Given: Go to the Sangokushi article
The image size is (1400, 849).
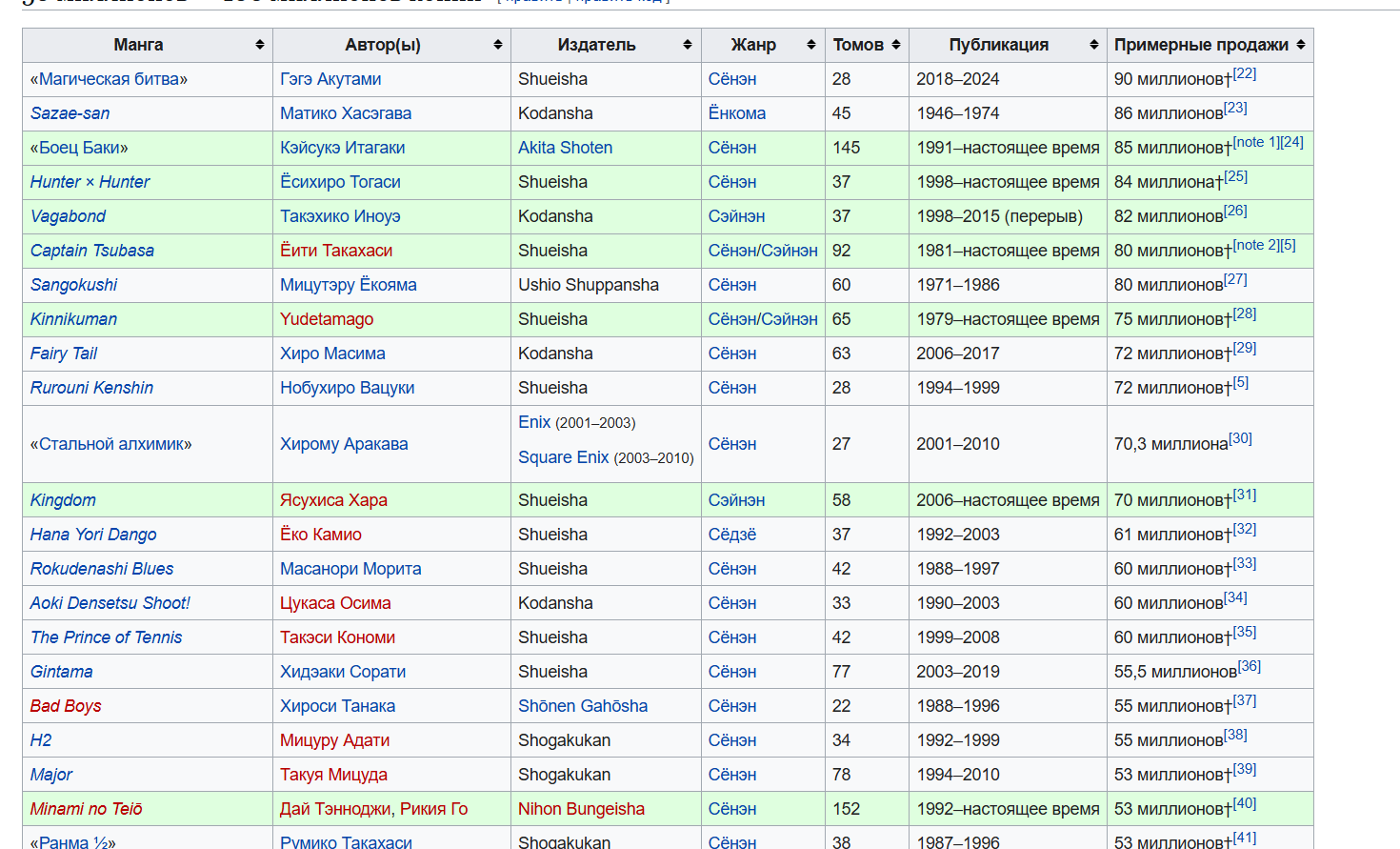Looking at the screenshot, I should (73, 285).
